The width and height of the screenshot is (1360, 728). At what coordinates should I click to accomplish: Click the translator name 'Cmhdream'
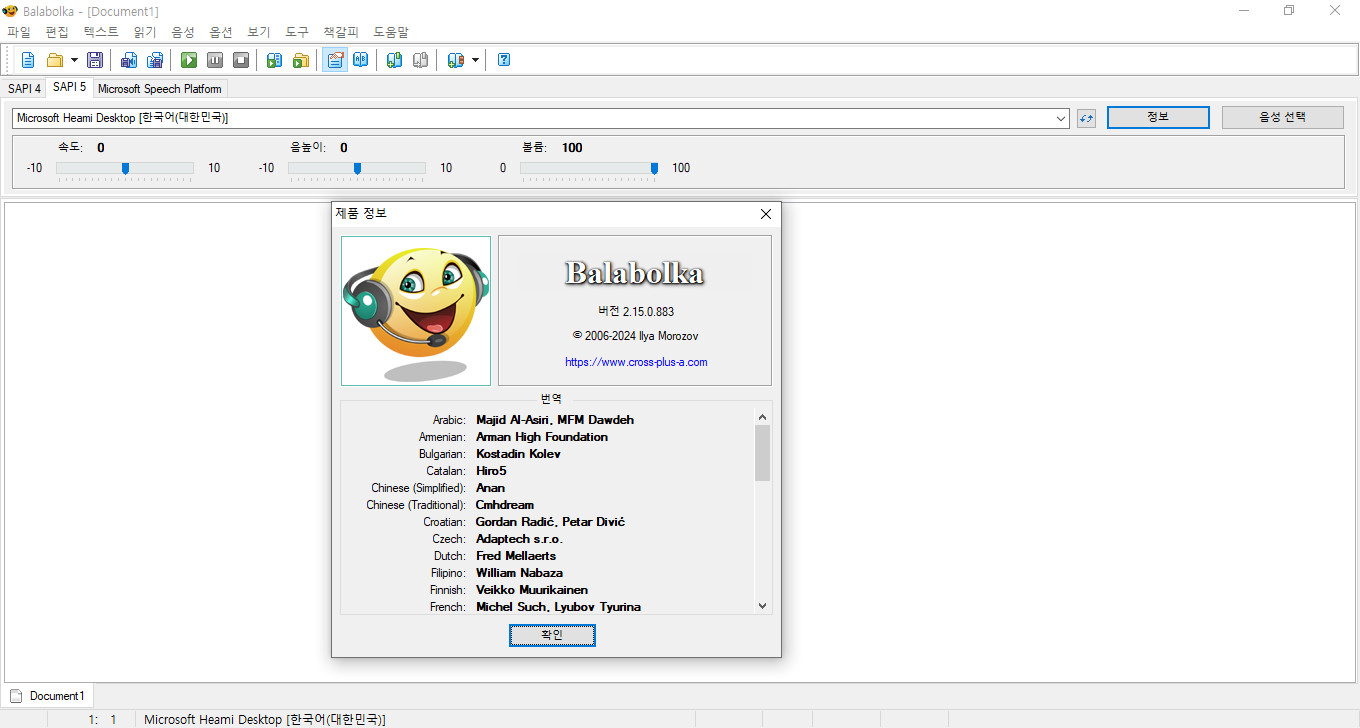tap(505, 505)
